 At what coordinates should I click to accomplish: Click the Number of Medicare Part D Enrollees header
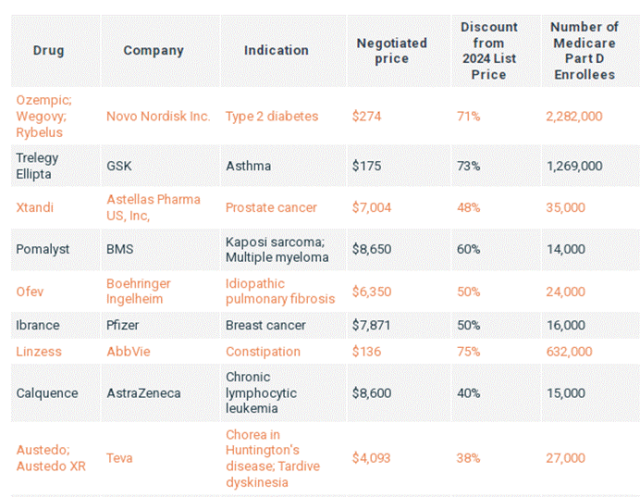[584, 51]
